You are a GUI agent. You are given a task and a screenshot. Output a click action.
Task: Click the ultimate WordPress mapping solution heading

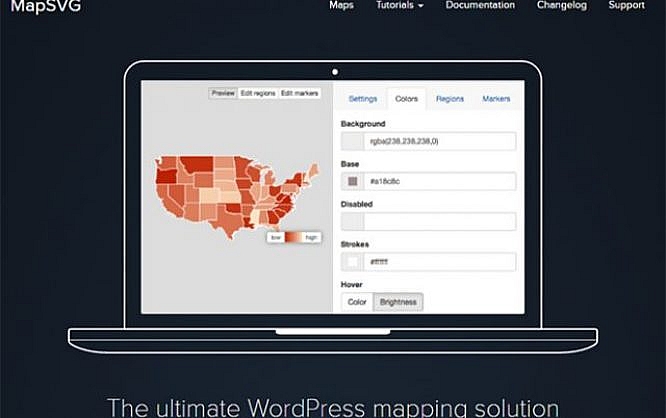click(x=333, y=407)
